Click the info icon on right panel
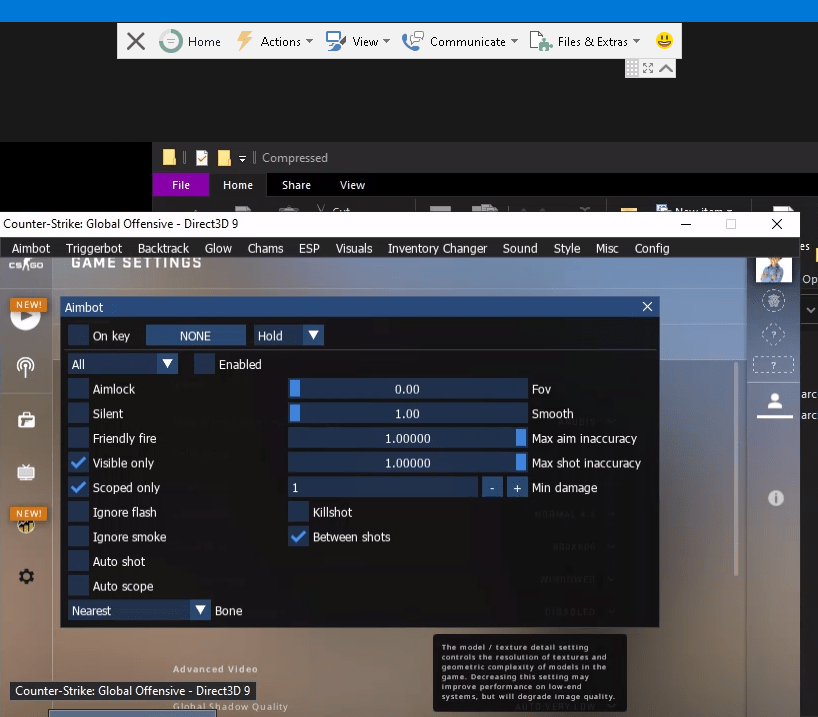The height and width of the screenshot is (717, 818). (x=776, y=498)
